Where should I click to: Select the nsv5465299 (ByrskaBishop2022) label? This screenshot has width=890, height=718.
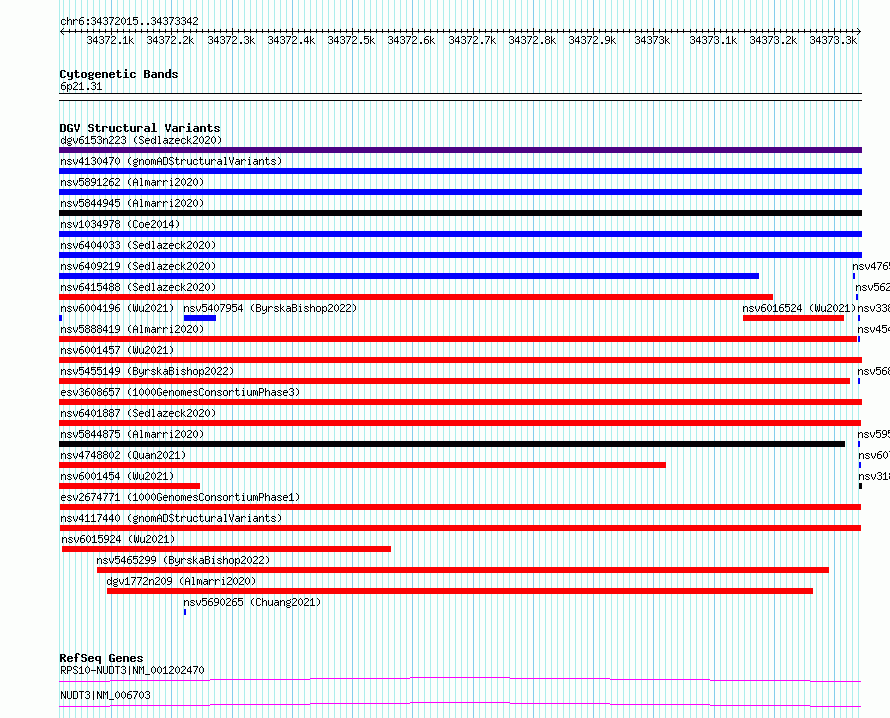click(183, 560)
